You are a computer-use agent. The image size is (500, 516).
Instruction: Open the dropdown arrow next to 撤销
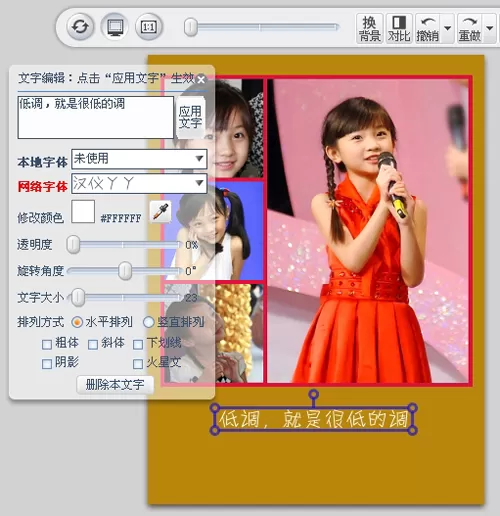(x=448, y=29)
